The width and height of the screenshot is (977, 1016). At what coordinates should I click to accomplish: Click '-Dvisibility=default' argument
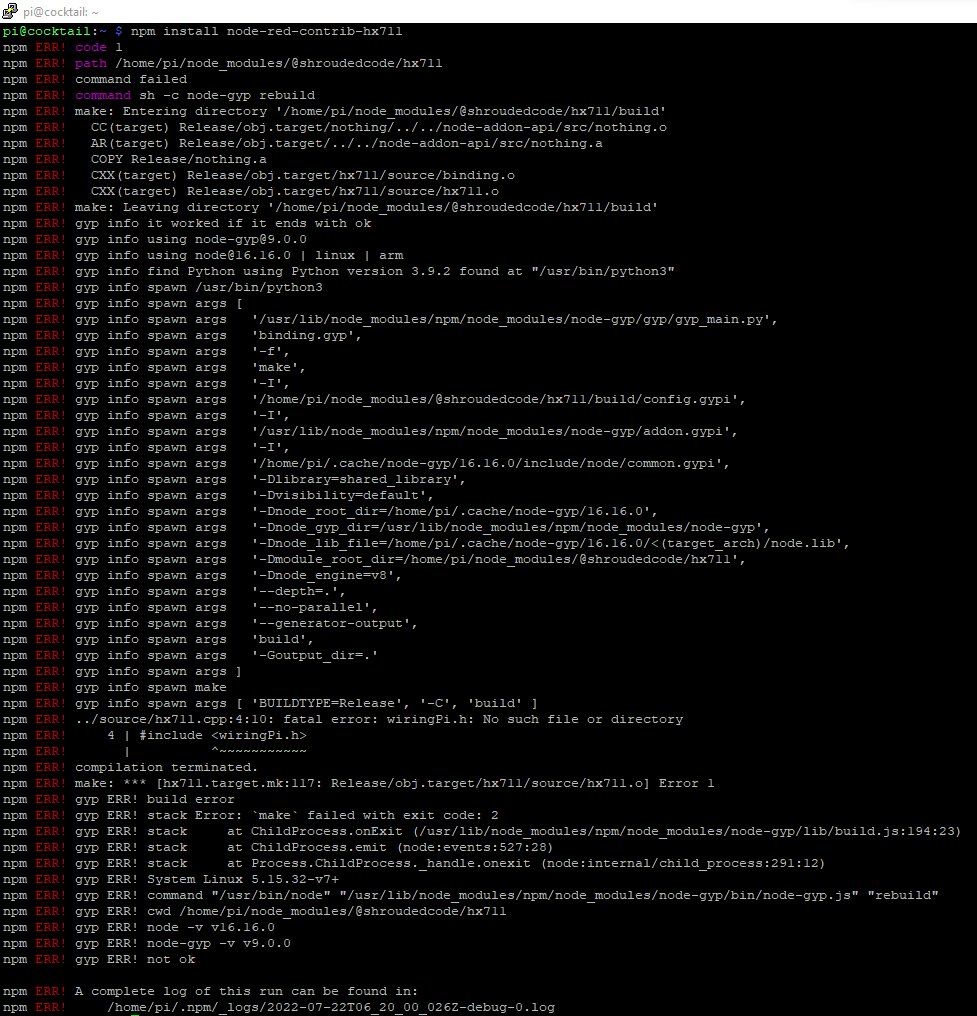343,495
